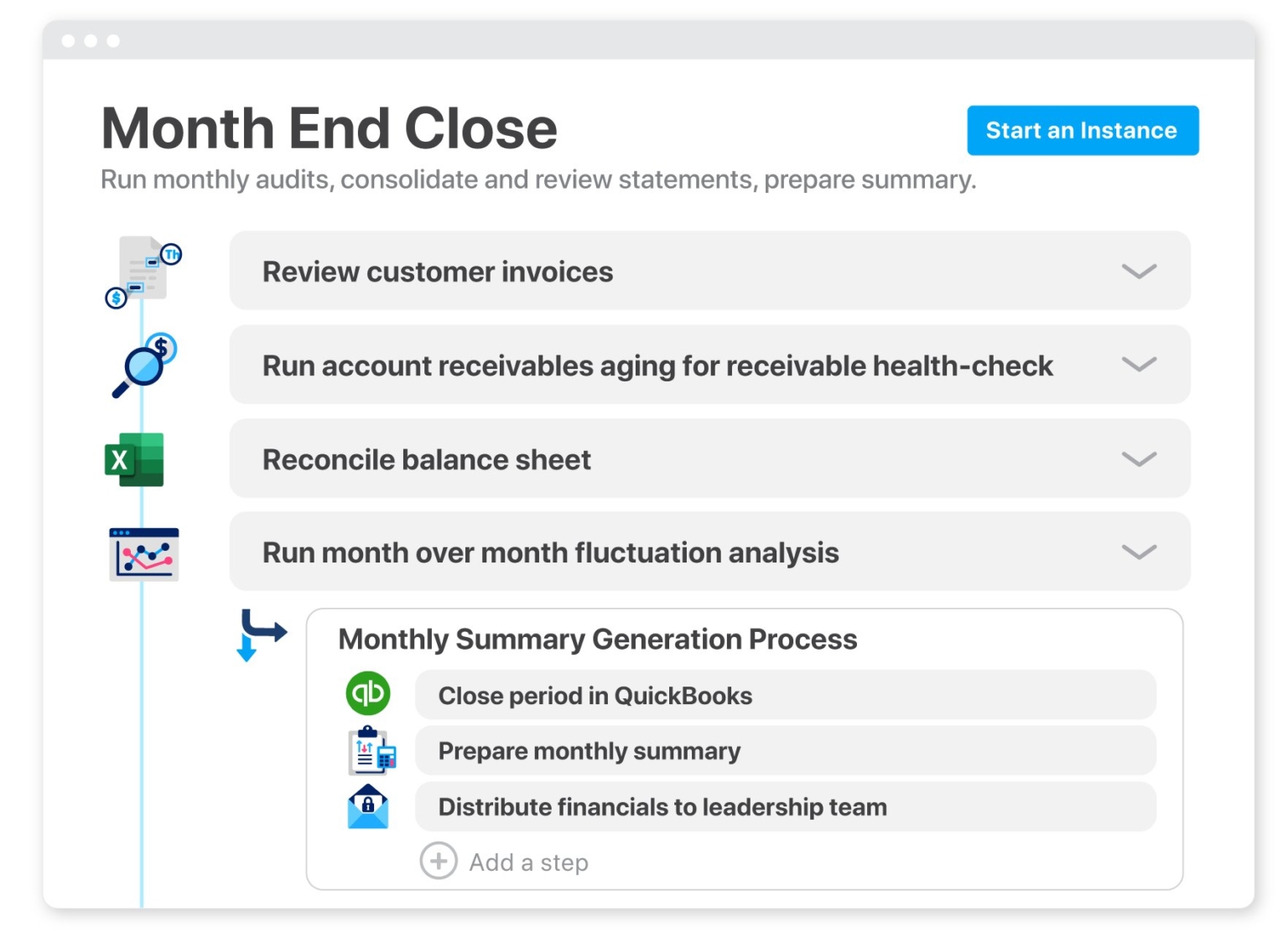Viewport: 1288px width, 938px height.
Task: Click the Add a step link
Action: tap(528, 862)
